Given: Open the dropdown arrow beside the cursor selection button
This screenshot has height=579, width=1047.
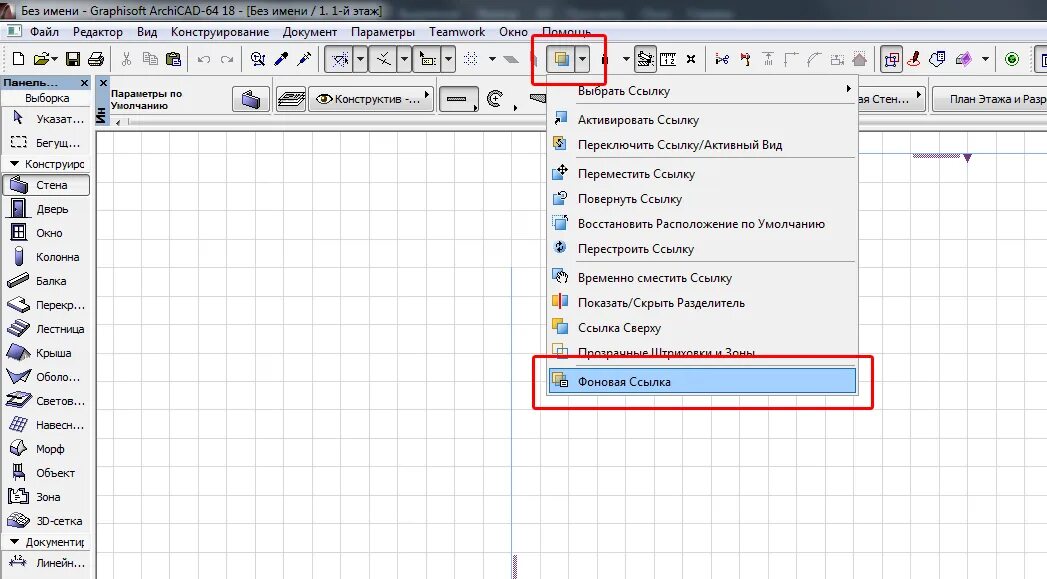Looking at the screenshot, I should [448, 59].
